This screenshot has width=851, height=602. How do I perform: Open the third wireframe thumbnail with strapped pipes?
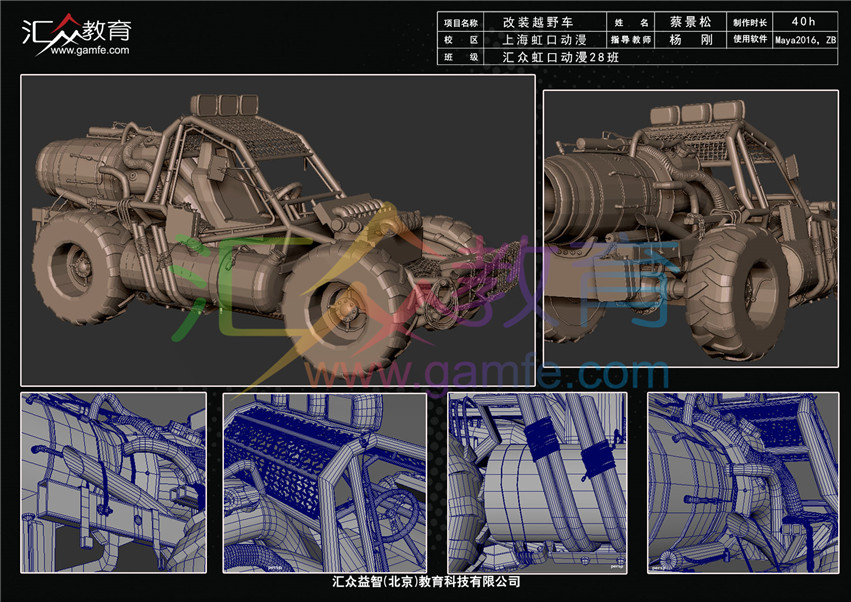coord(537,482)
